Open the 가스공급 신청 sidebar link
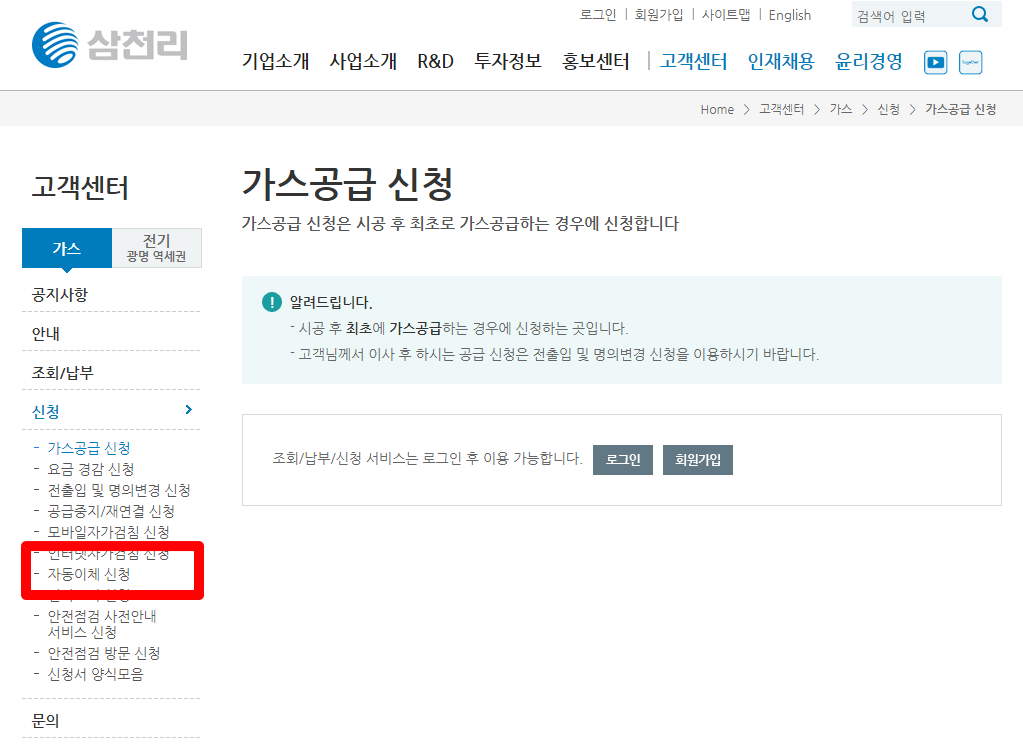This screenshot has width=1023, height=746. click(x=86, y=447)
